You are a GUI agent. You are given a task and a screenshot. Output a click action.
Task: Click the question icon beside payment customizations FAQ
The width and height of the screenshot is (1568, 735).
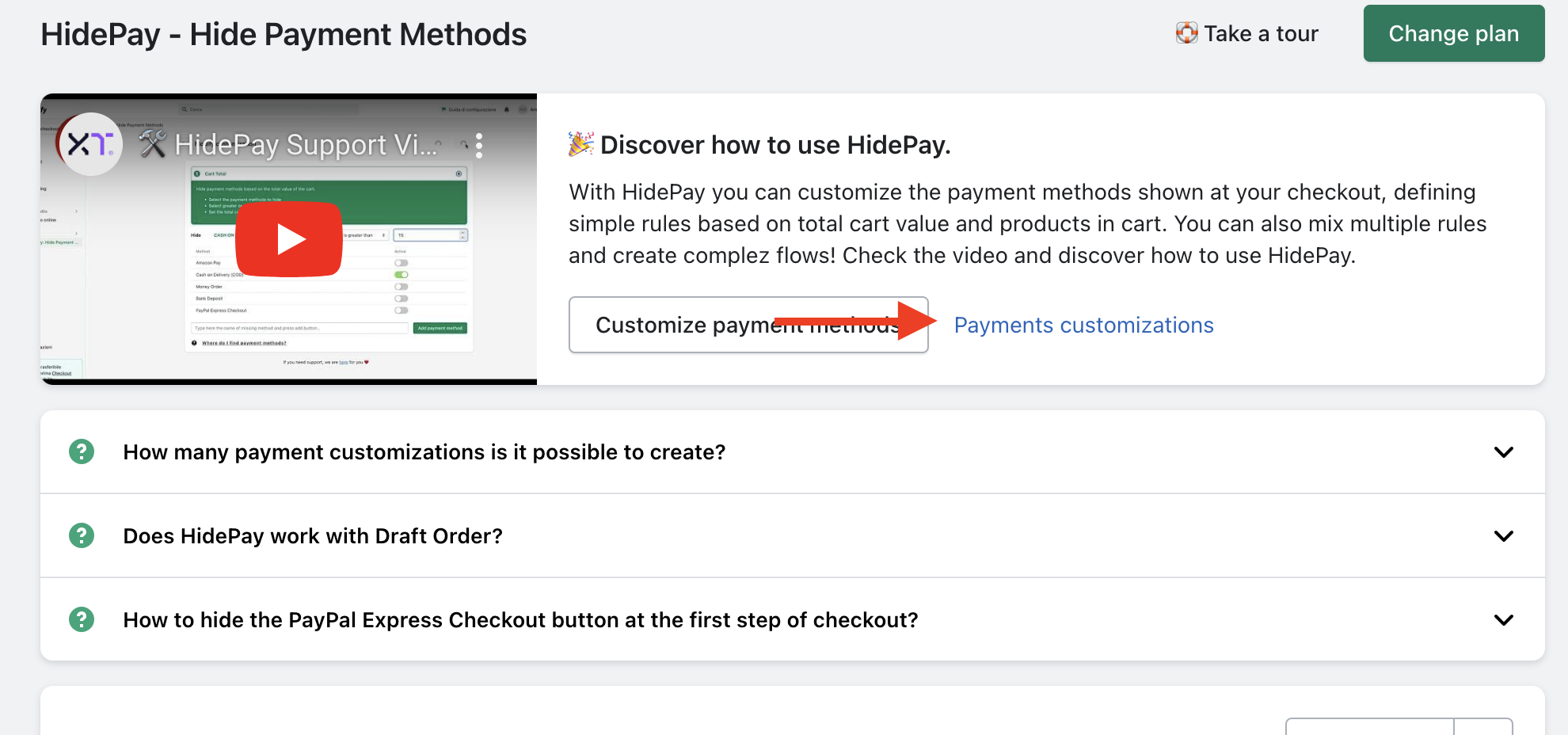tap(82, 451)
